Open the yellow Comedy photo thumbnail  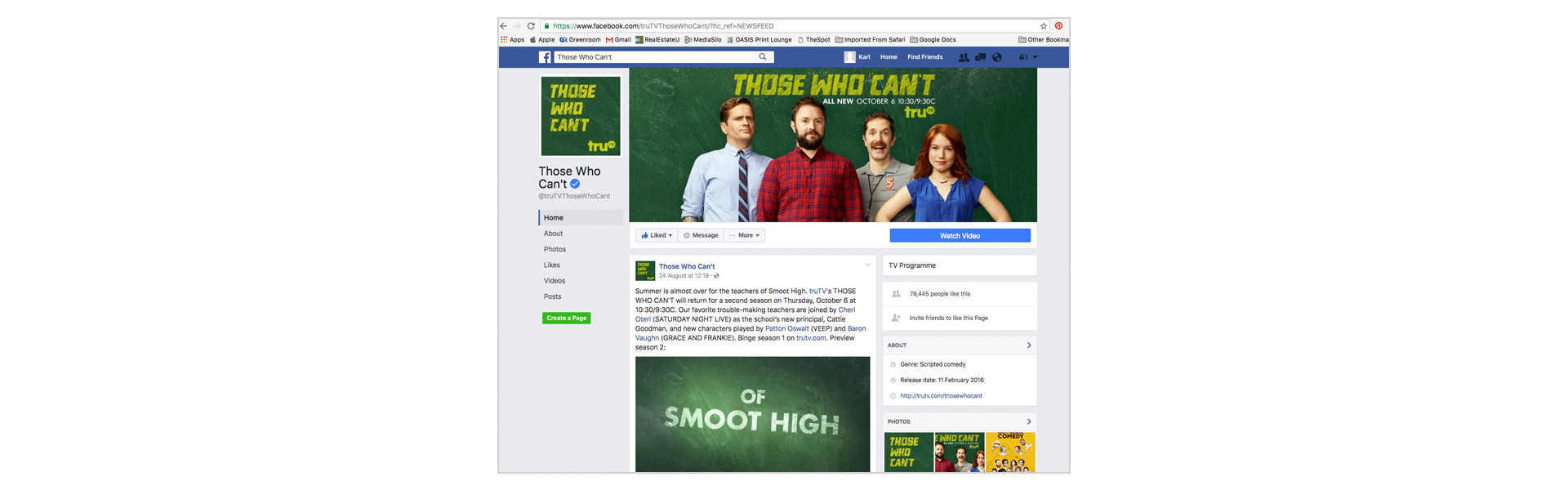(x=1010, y=452)
